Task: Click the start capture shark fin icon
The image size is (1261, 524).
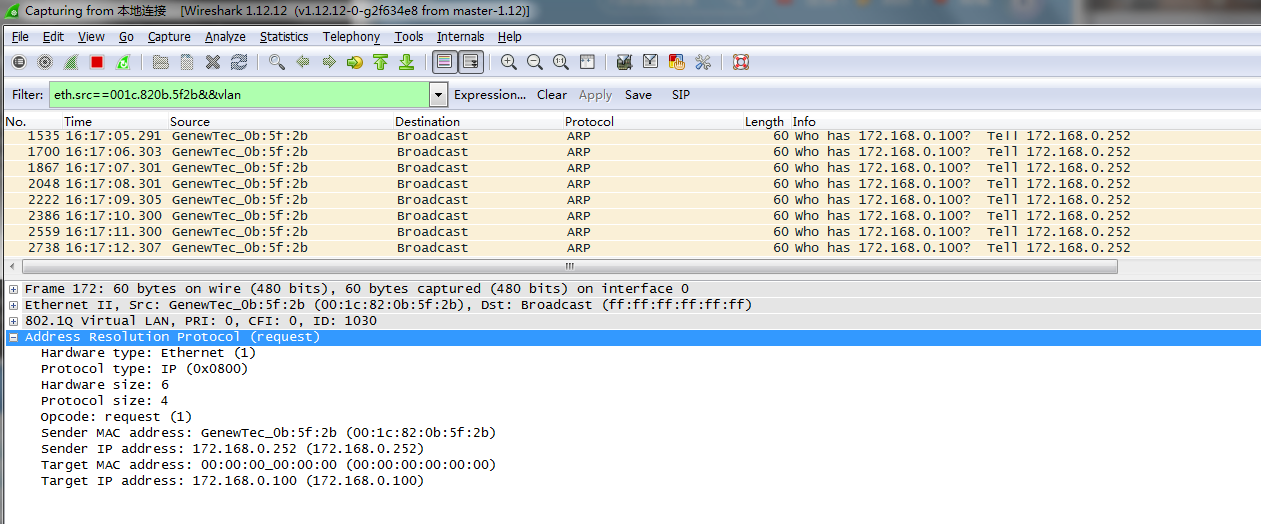Action: [x=71, y=62]
